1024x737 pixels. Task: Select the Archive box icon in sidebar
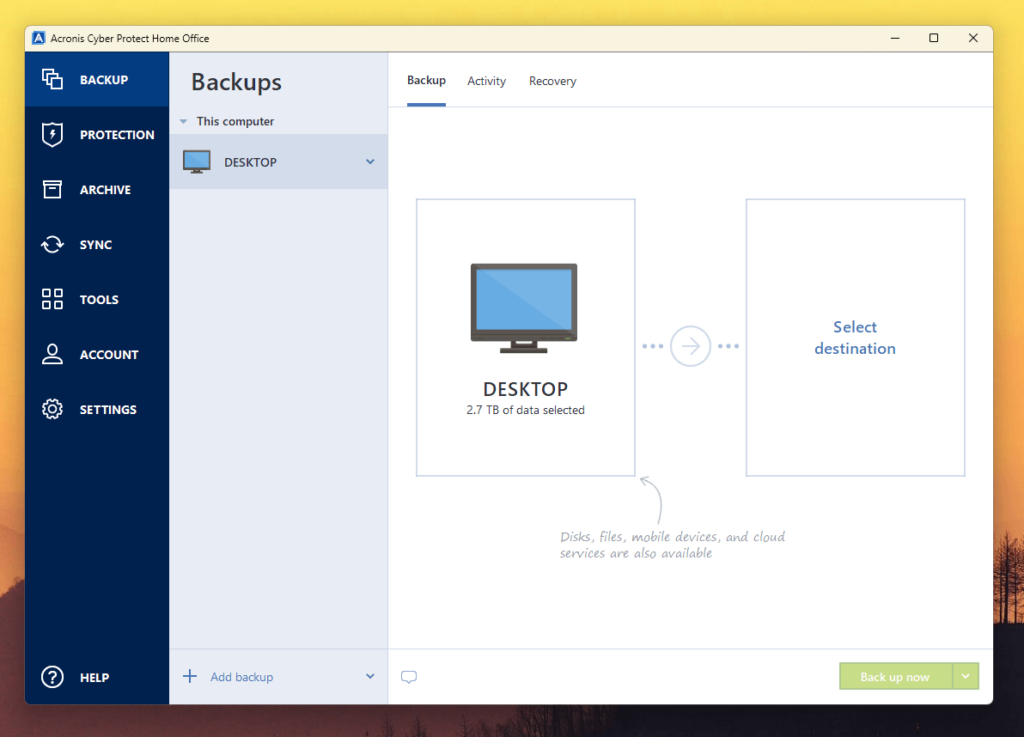[52, 190]
